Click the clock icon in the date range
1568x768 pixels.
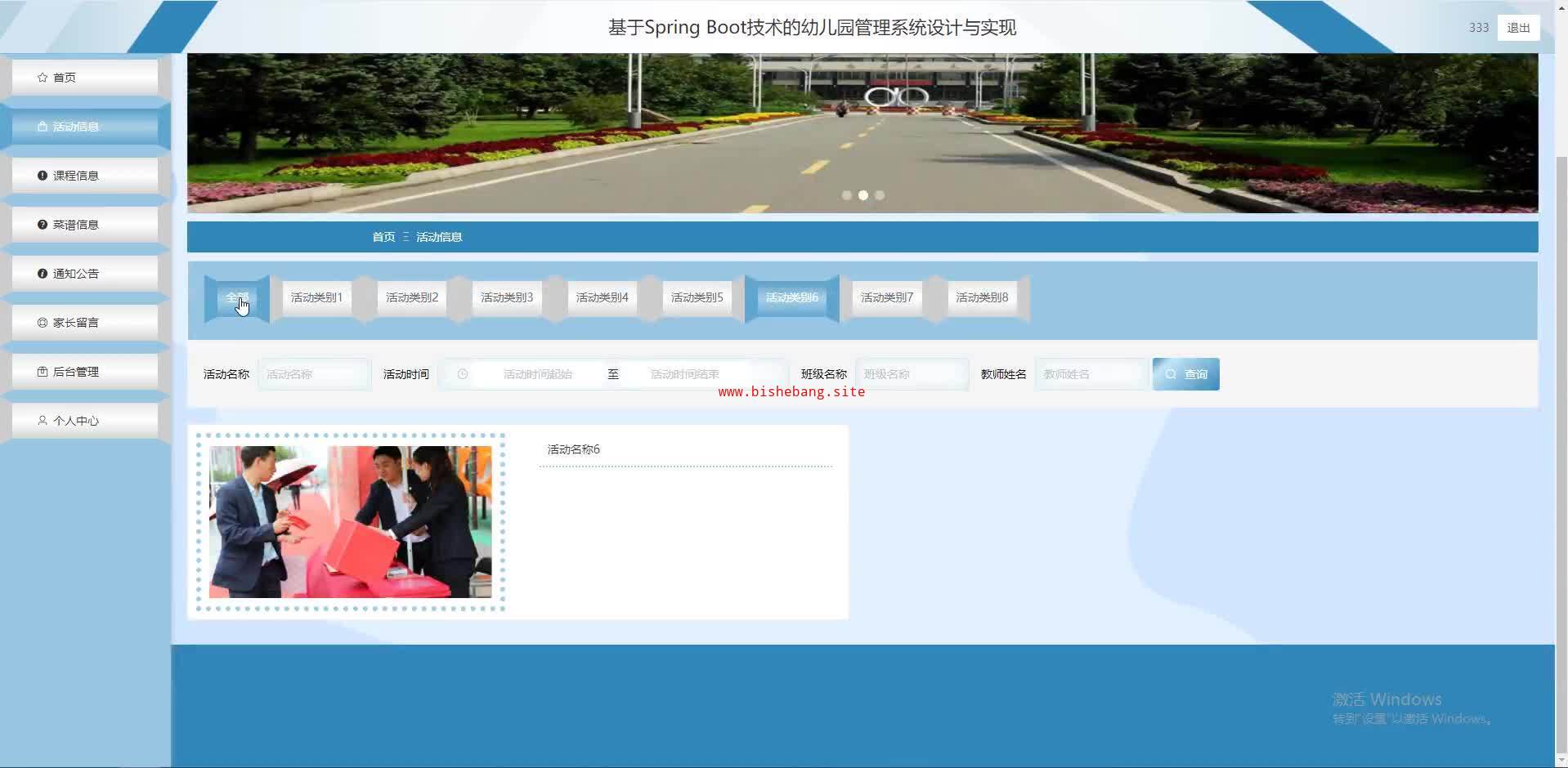click(x=463, y=374)
